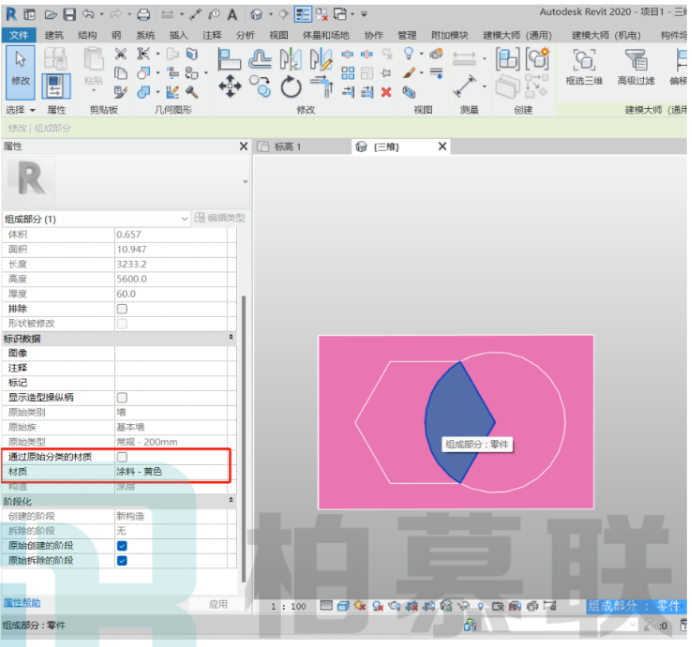Click the Demolish hammer icon
Screen dimensions: 692x647
coord(192,92)
